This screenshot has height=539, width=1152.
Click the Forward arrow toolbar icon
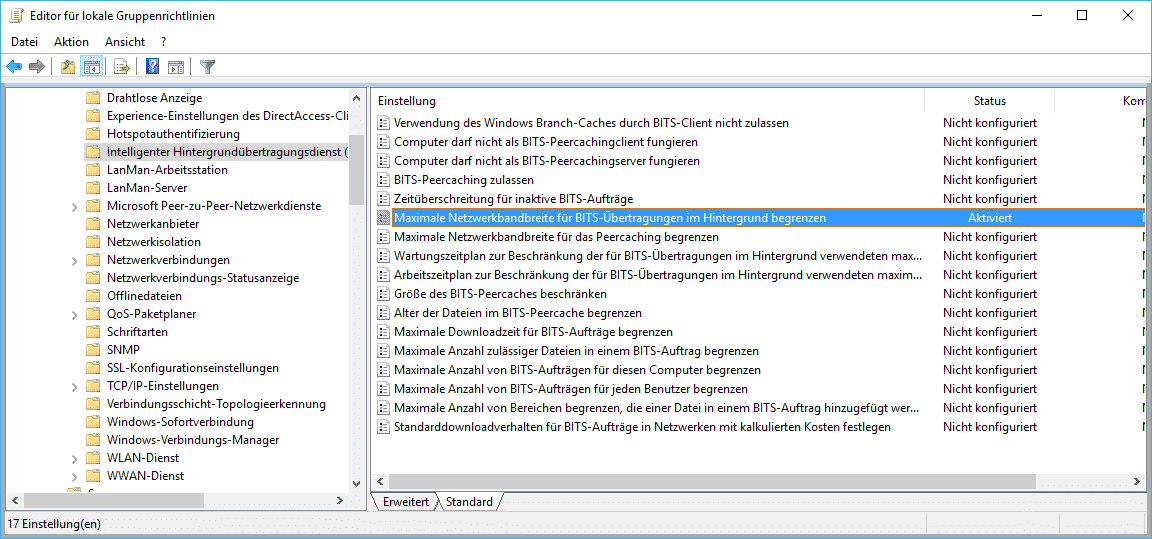coord(37,67)
